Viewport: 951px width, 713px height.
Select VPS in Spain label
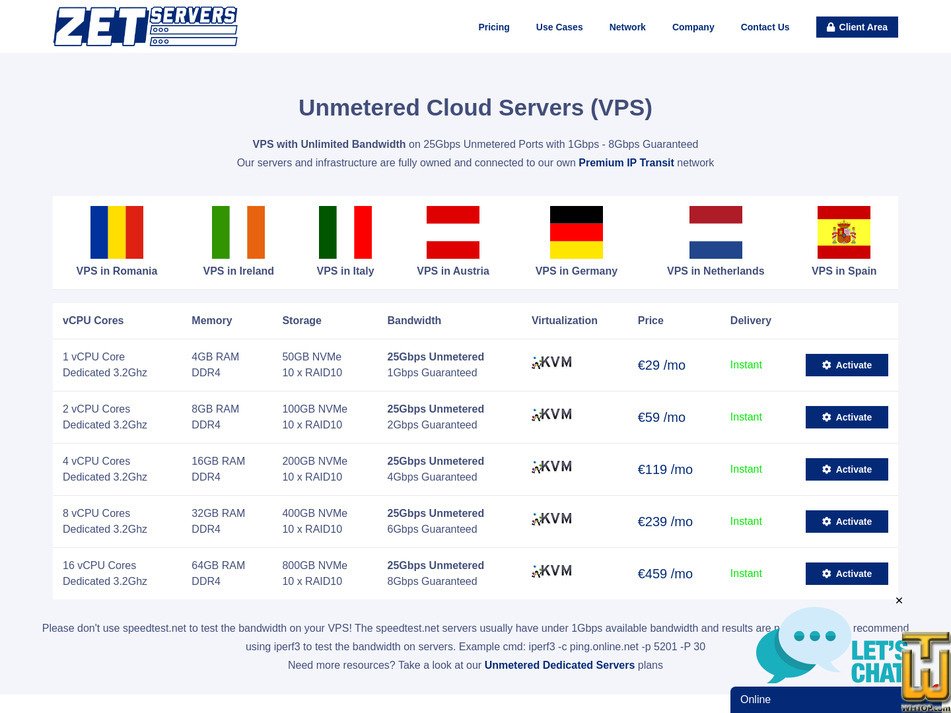[844, 271]
